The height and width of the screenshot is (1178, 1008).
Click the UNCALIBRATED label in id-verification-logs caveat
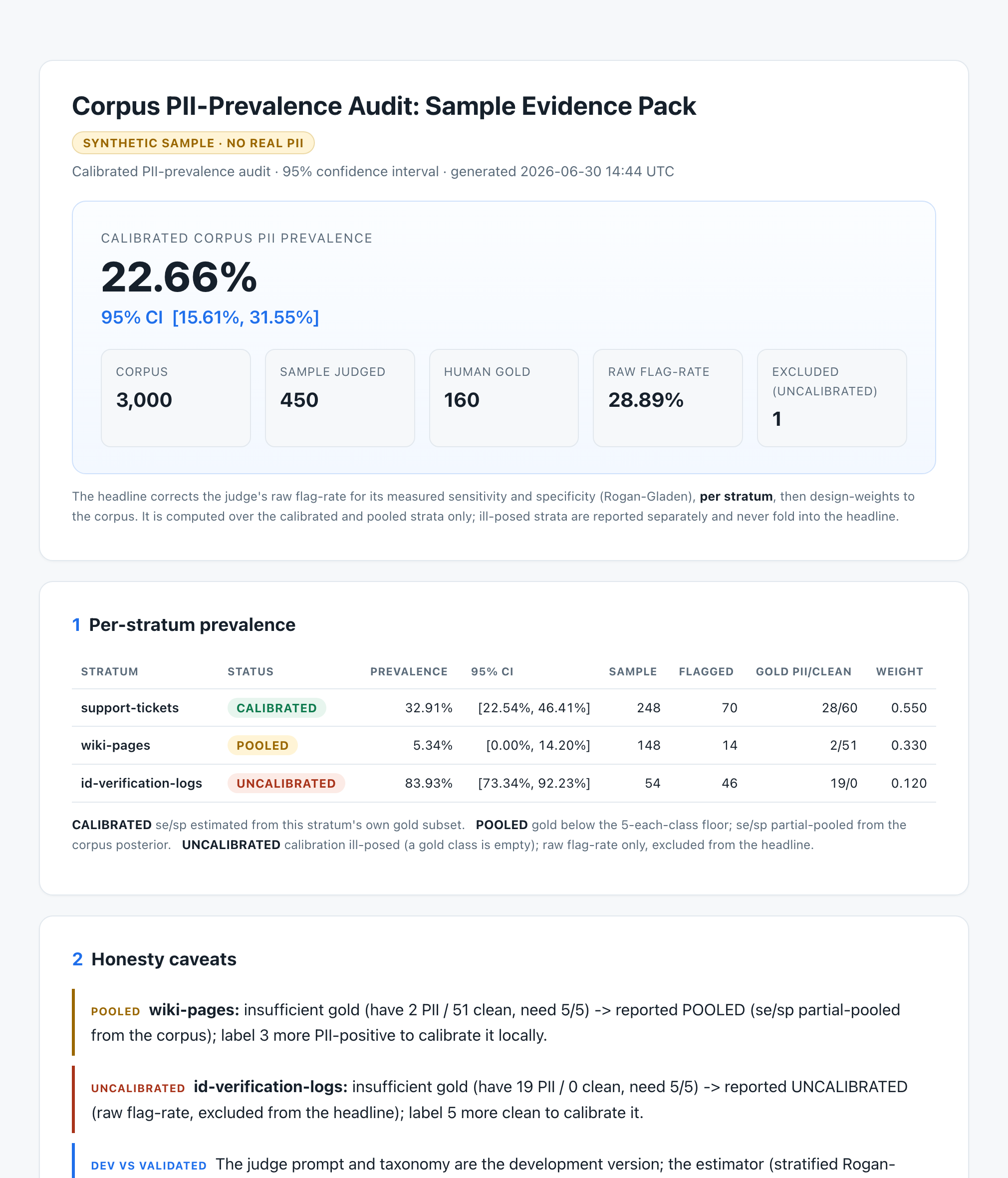click(x=138, y=1089)
